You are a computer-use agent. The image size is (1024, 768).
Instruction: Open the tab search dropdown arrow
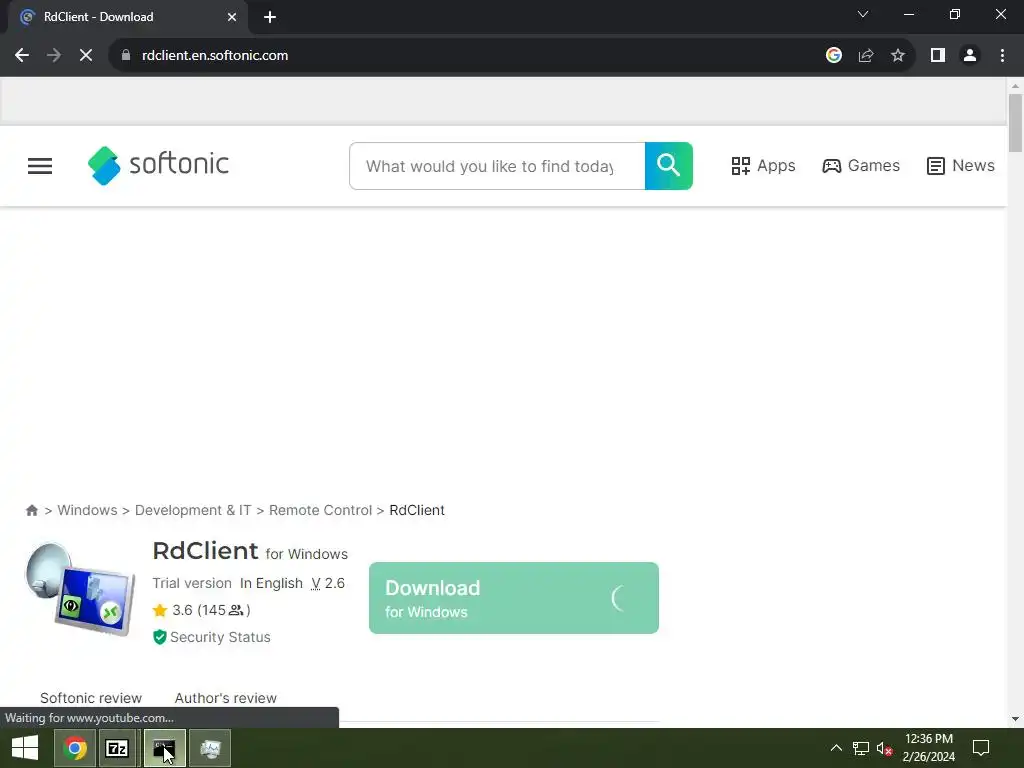pos(863,14)
